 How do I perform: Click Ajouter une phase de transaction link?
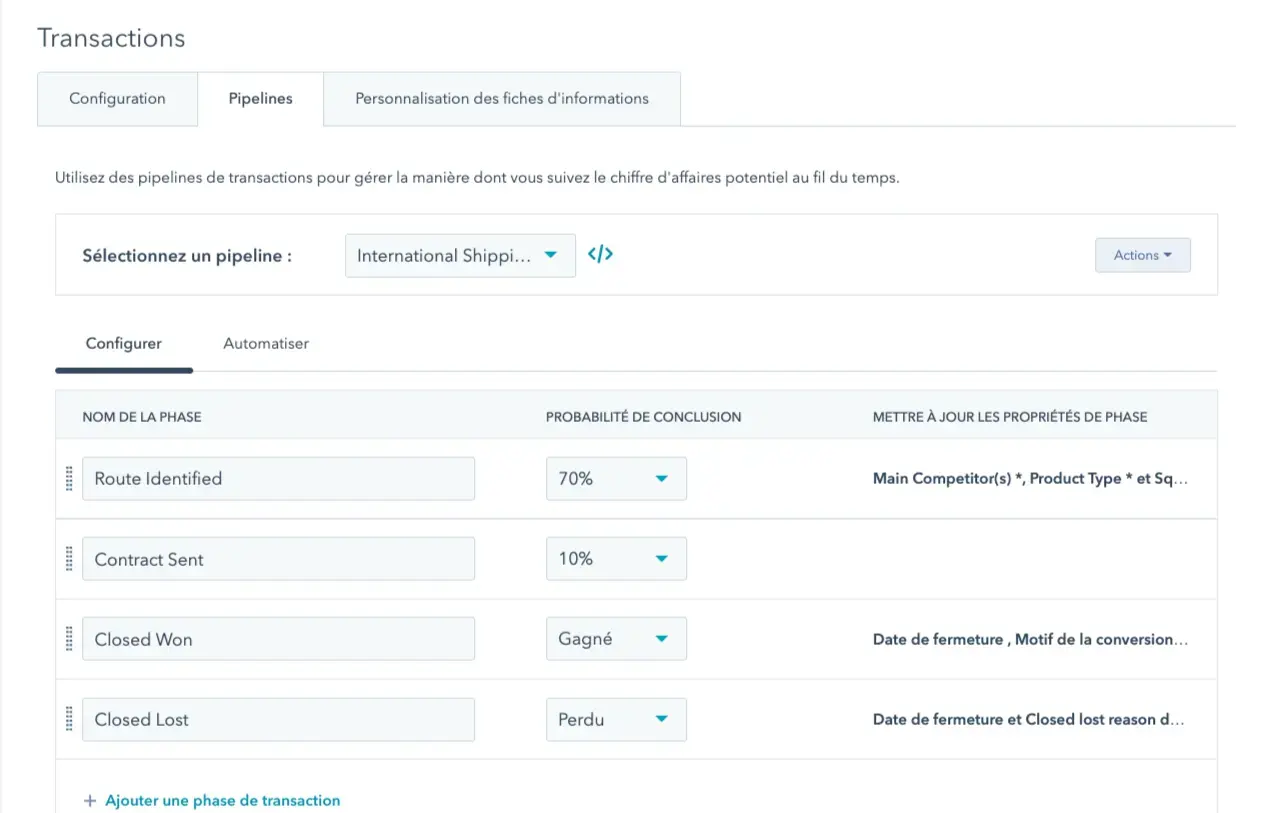click(222, 801)
